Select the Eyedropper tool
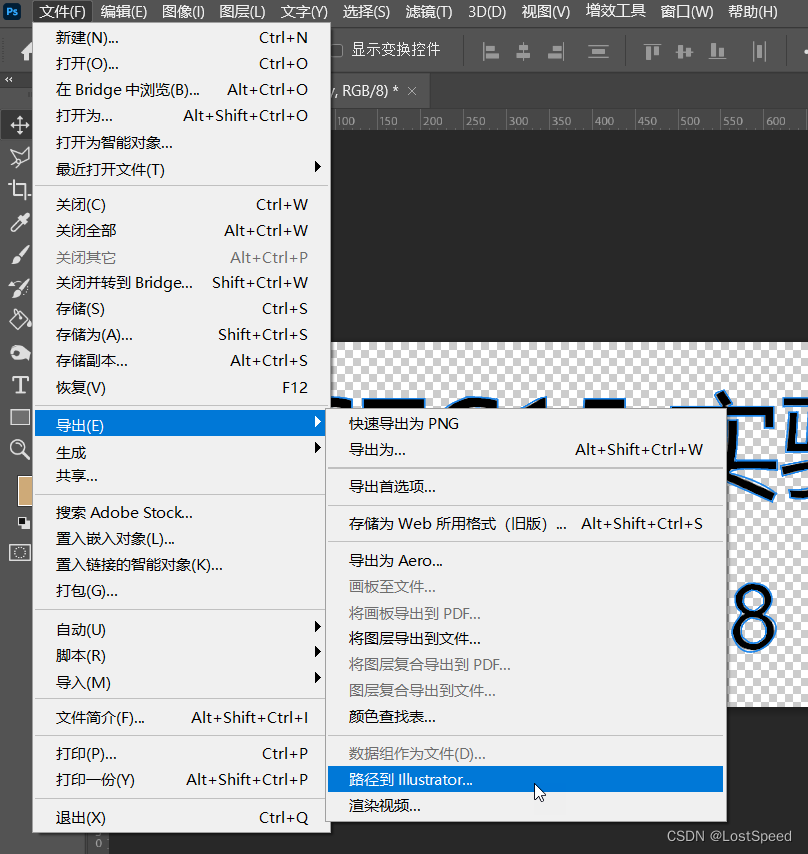 [20, 222]
